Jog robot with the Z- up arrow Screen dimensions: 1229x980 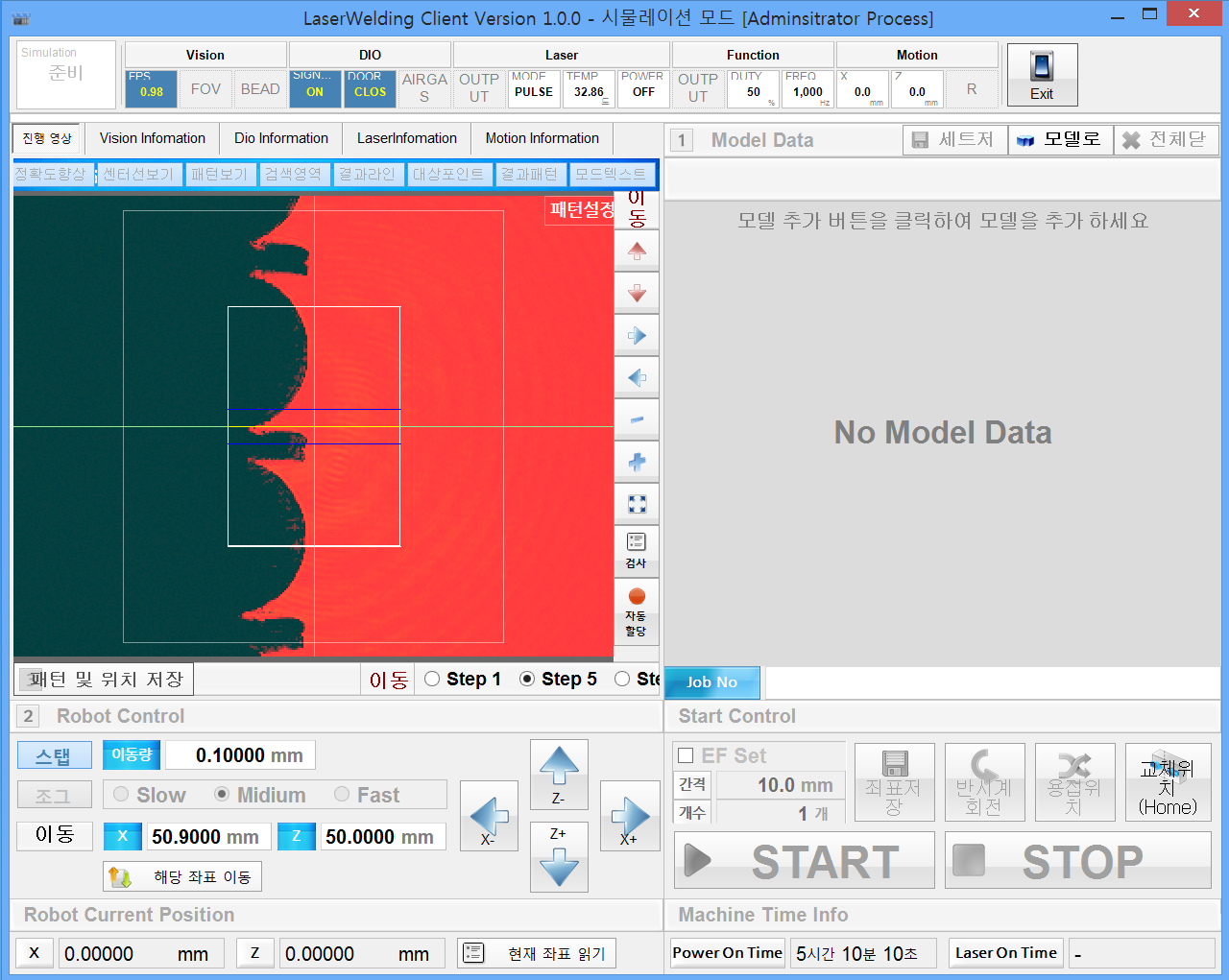(559, 774)
